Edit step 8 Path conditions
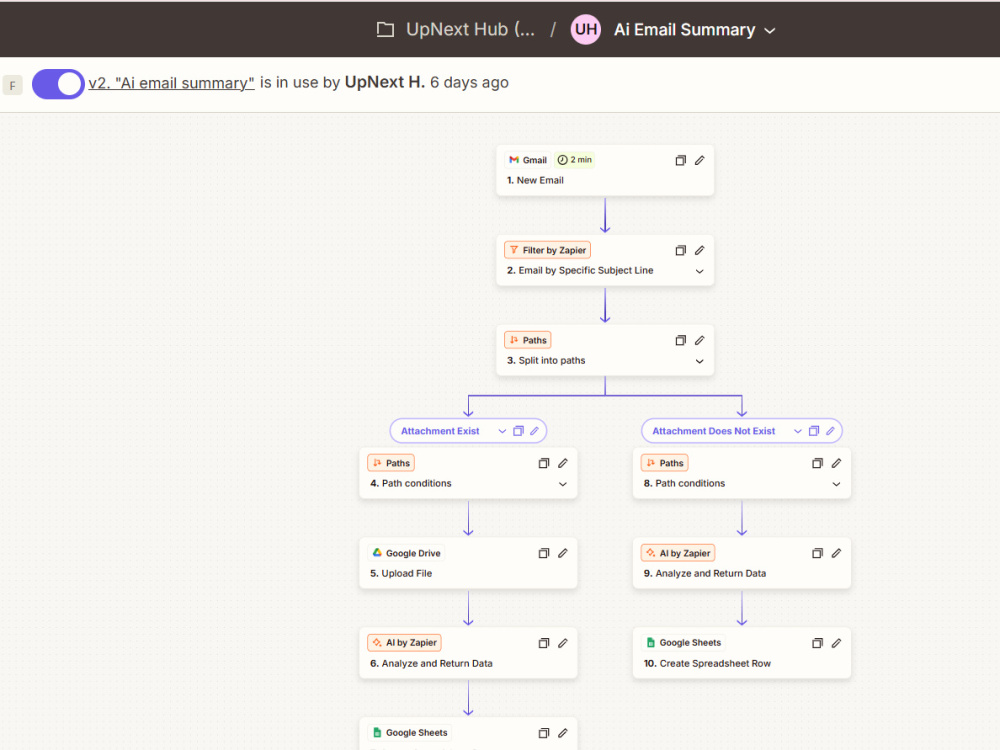 (x=836, y=464)
